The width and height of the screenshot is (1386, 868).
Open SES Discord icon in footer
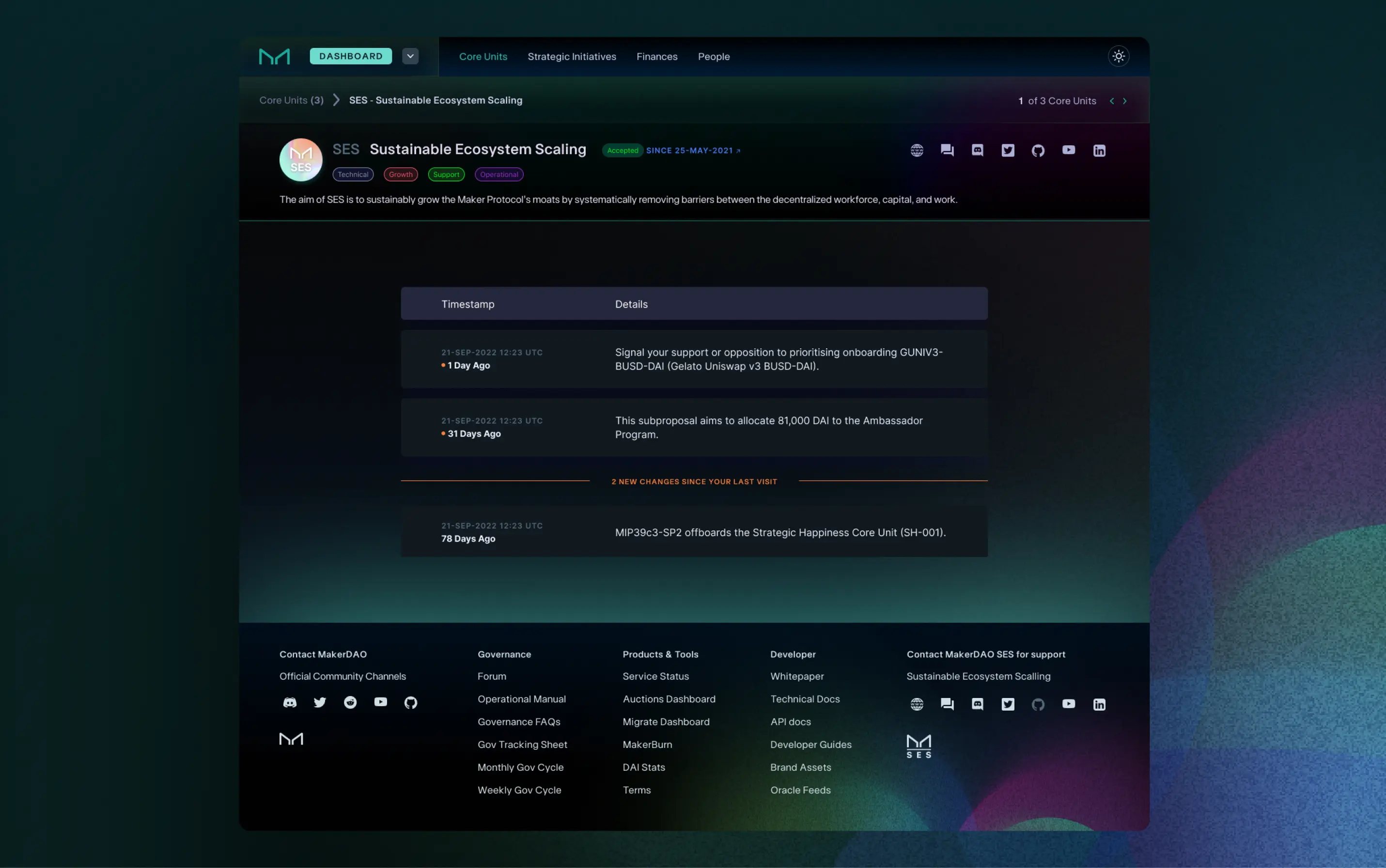(977, 704)
